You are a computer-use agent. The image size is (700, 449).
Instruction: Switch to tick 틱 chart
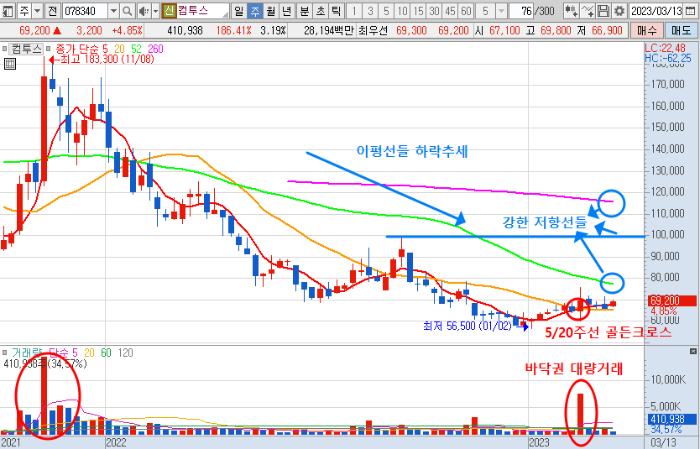[337, 11]
